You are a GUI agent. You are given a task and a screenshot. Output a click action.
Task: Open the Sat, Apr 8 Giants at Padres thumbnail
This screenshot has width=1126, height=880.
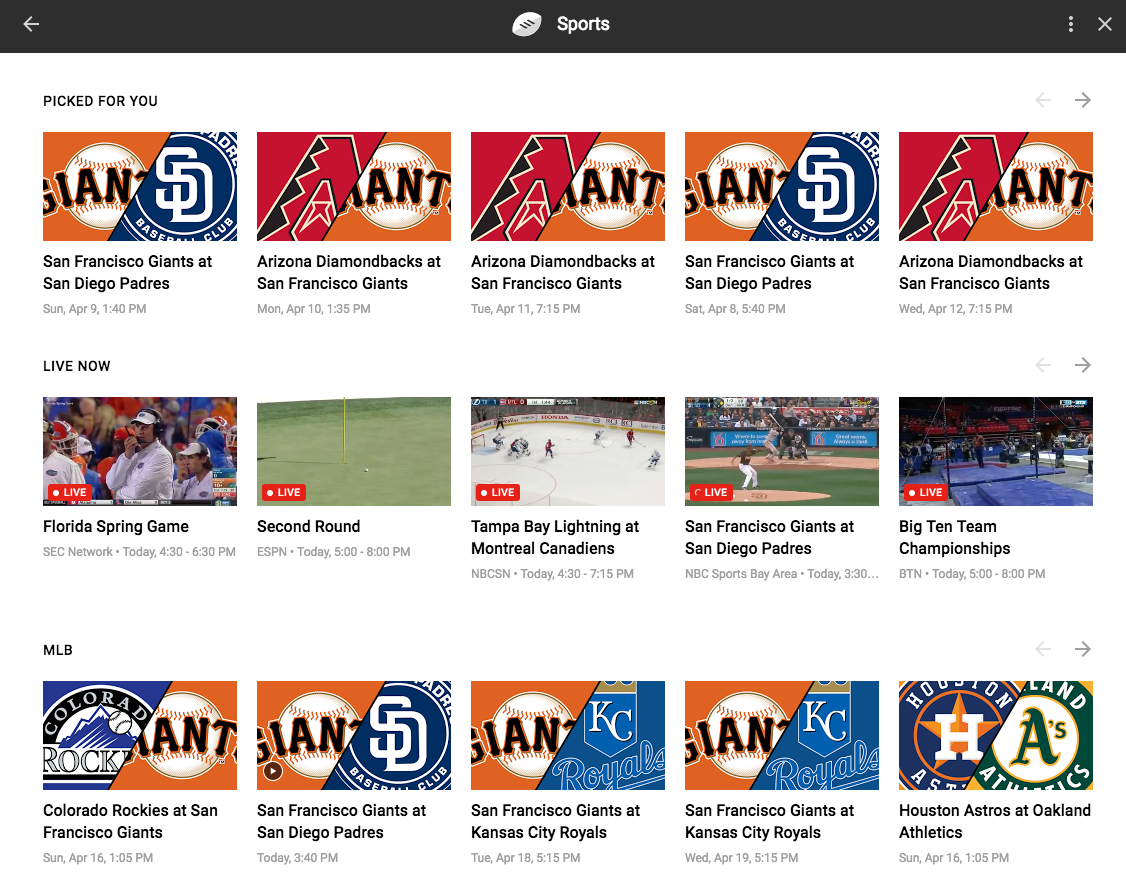pyautogui.click(x=782, y=186)
